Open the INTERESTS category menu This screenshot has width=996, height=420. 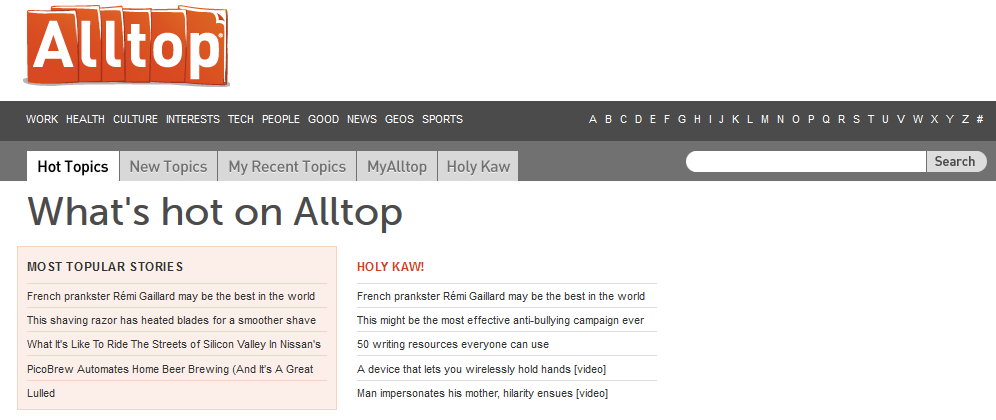192,119
